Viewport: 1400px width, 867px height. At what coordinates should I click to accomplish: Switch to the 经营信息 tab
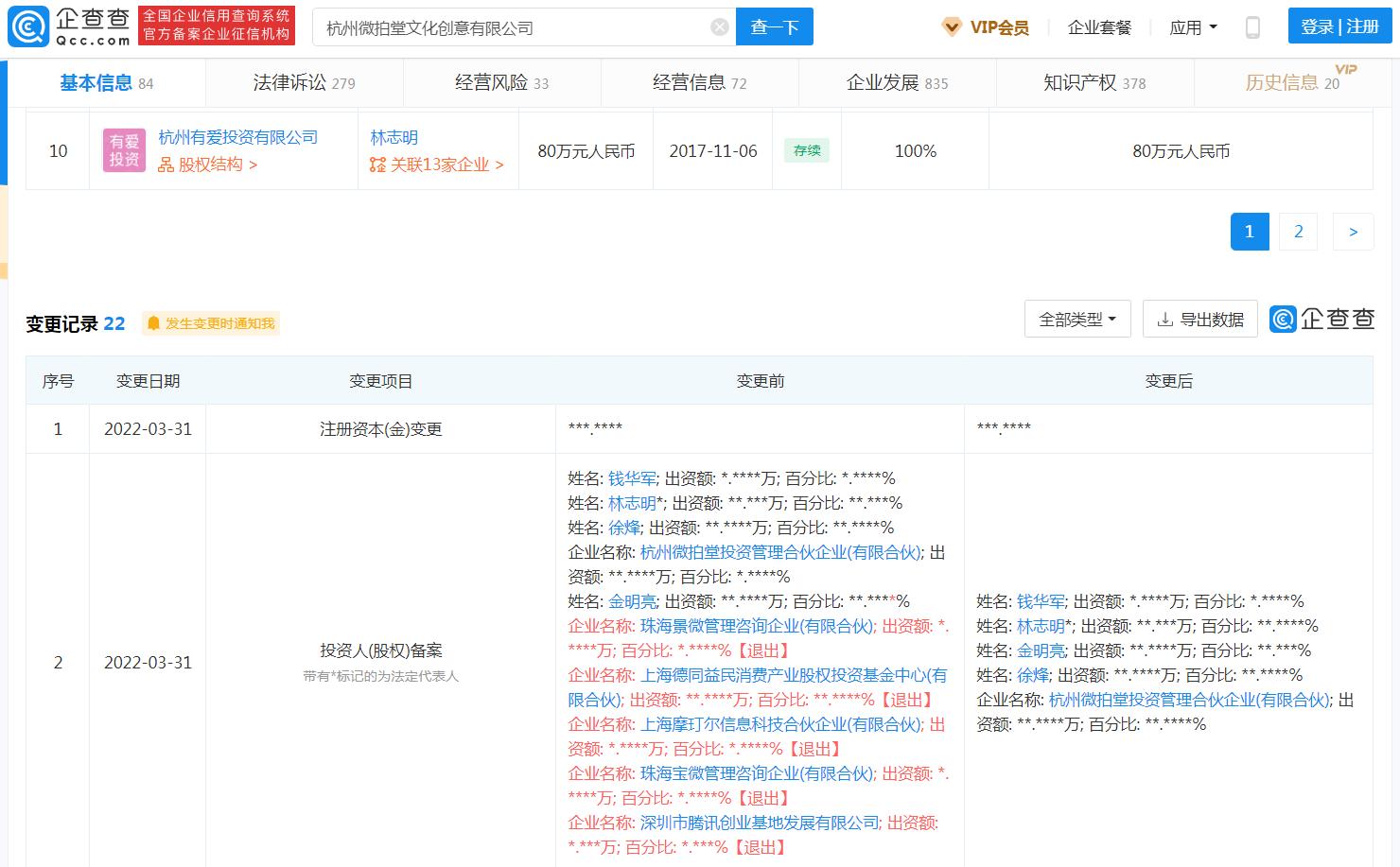click(x=699, y=83)
